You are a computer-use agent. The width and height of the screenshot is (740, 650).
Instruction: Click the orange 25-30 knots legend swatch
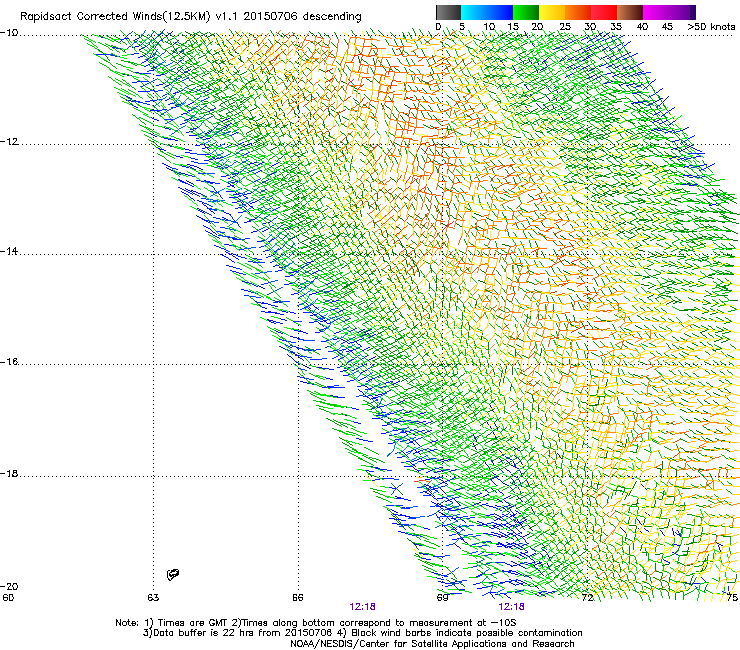(578, 12)
